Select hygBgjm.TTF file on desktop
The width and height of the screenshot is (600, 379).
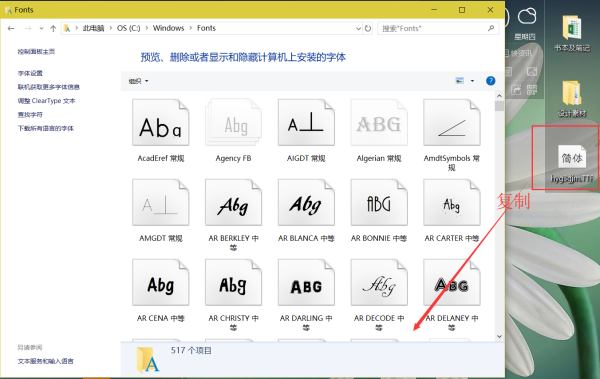pyautogui.click(x=572, y=163)
